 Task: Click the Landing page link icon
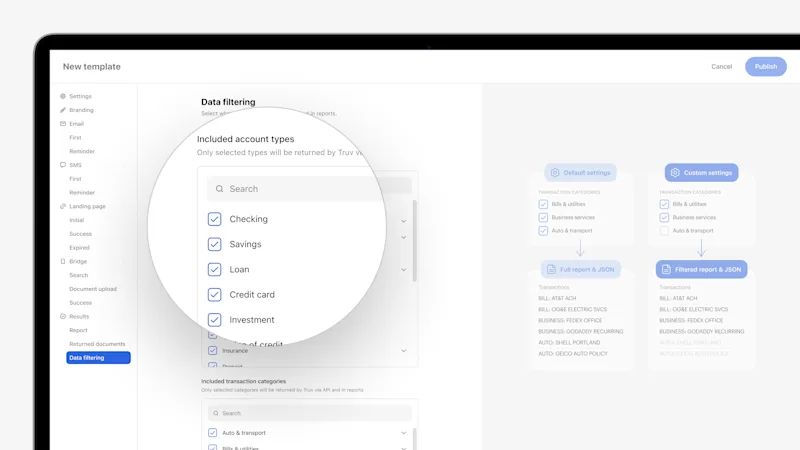[63, 206]
